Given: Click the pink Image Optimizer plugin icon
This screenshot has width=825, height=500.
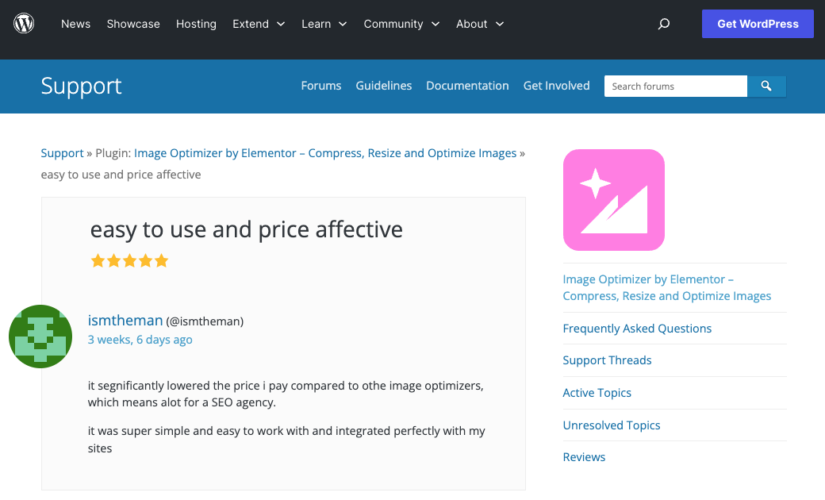Looking at the screenshot, I should [x=614, y=199].
